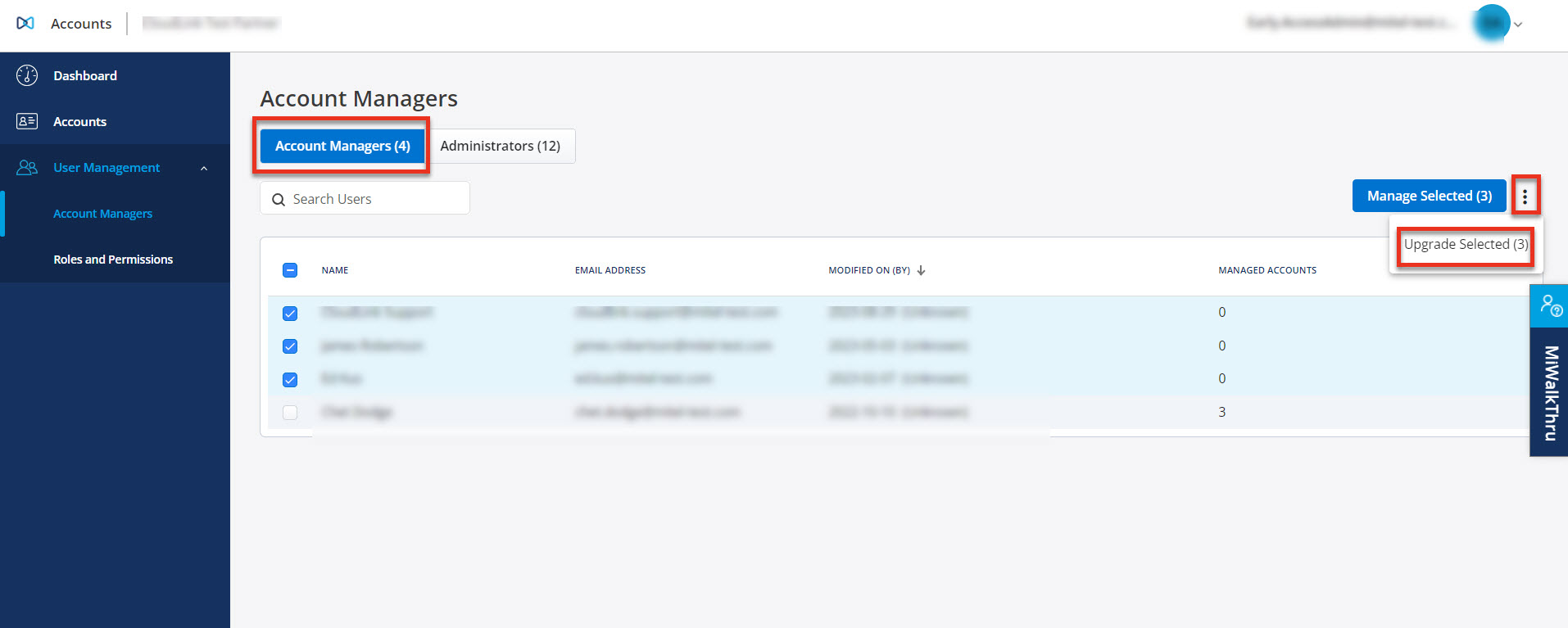Image resolution: width=1568 pixels, height=628 pixels.
Task: Switch to the Administrators (12) tab
Action: point(500,146)
